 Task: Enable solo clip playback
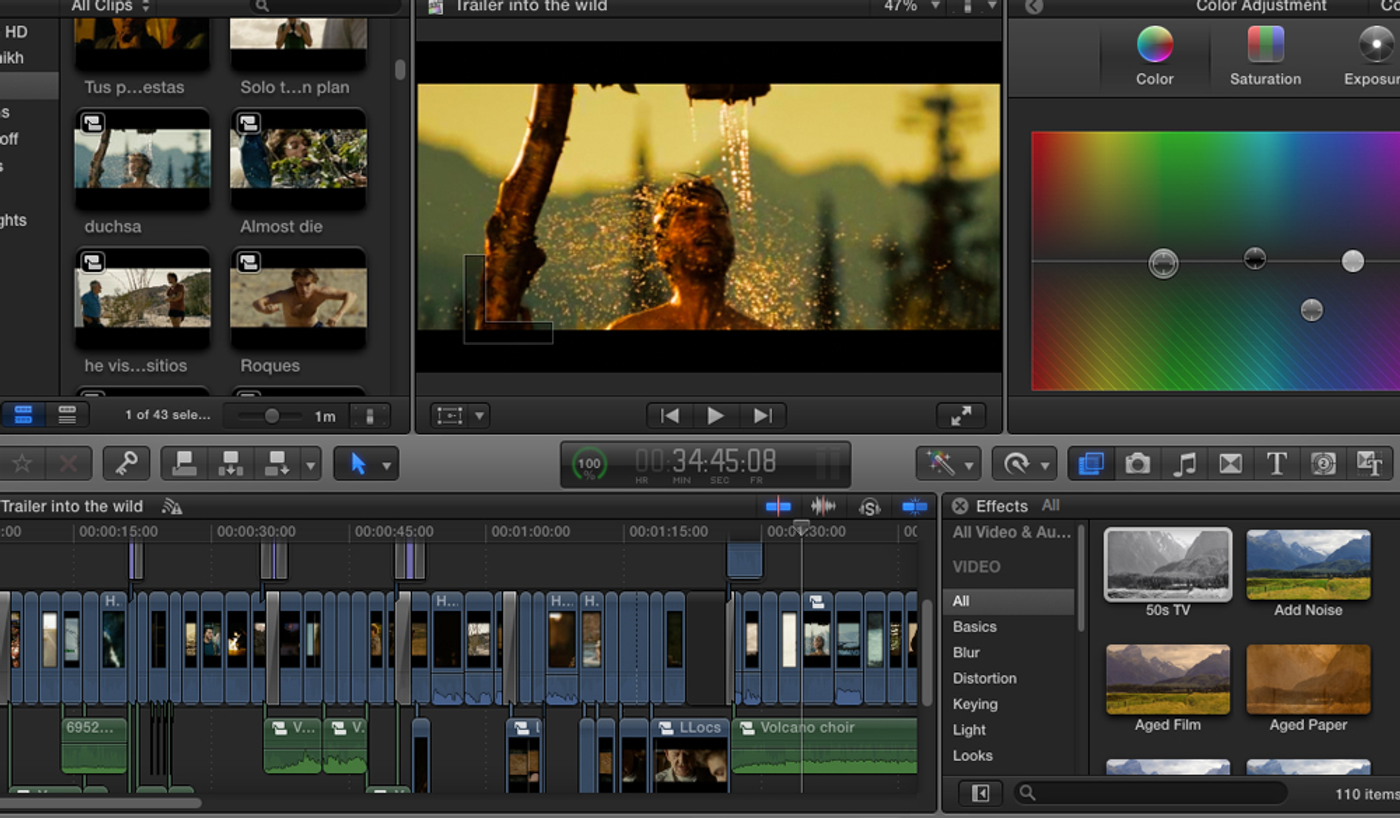[x=869, y=506]
